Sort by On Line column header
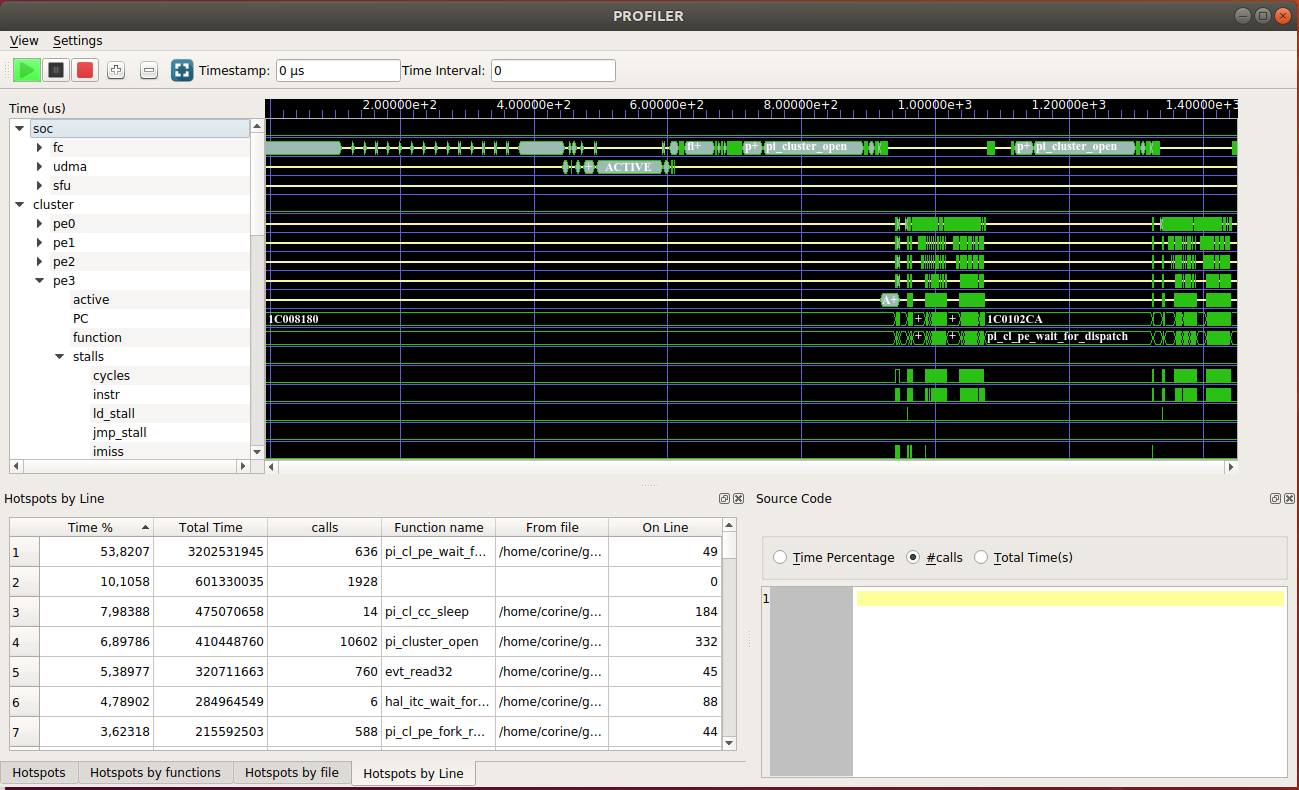 [x=665, y=527]
